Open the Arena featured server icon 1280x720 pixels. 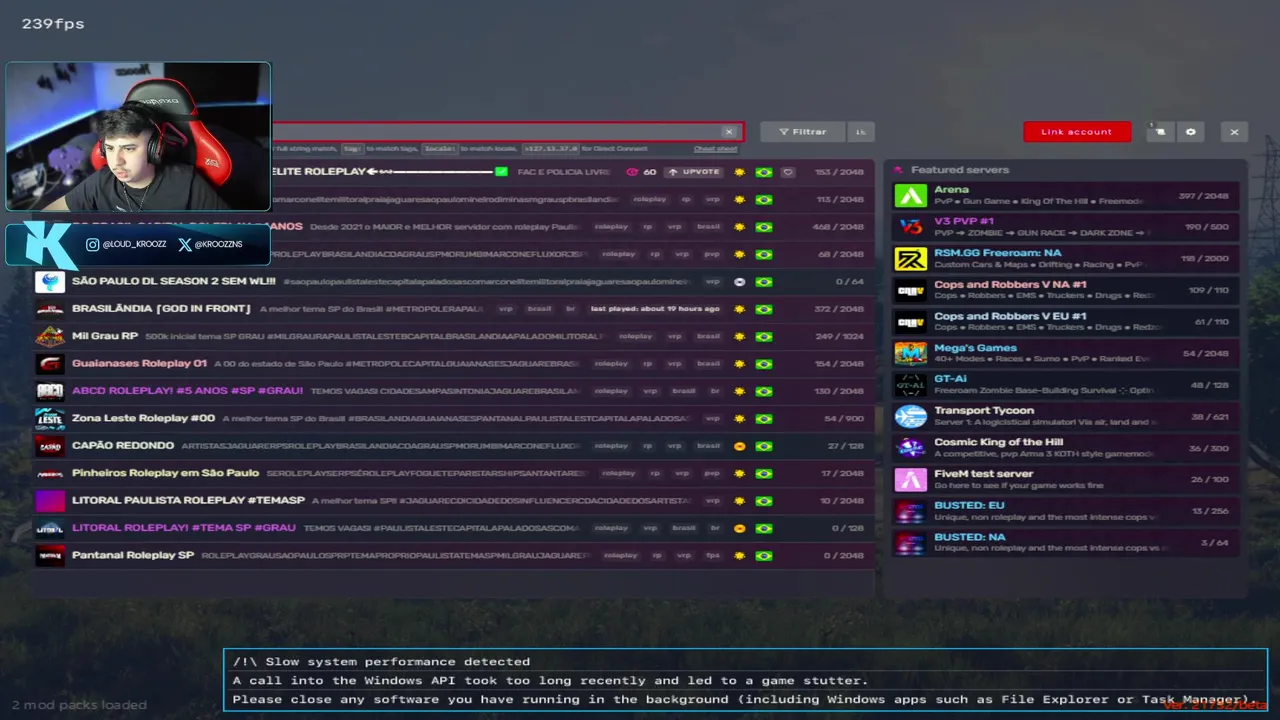911,196
